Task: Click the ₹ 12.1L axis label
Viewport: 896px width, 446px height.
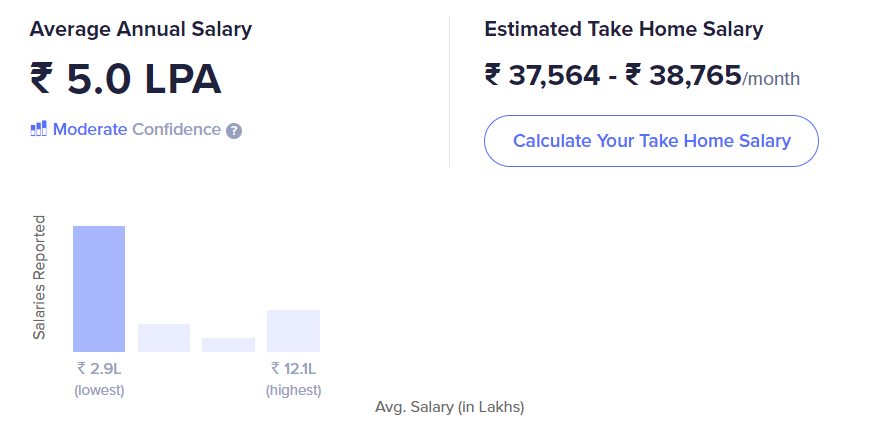Action: pyautogui.click(x=293, y=369)
